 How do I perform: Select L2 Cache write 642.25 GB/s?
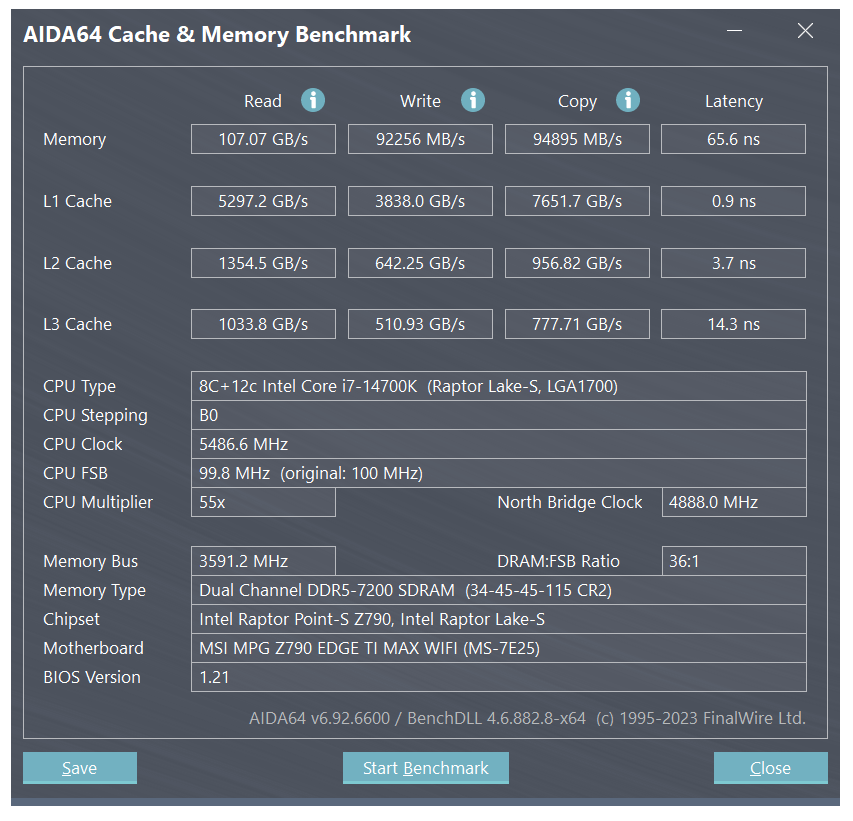click(x=421, y=263)
